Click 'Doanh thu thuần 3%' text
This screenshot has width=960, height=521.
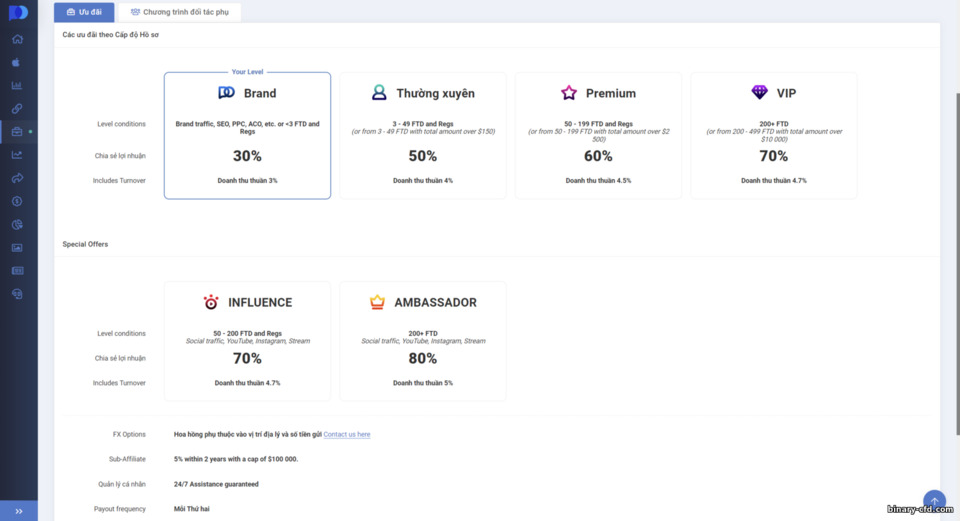(x=247, y=181)
